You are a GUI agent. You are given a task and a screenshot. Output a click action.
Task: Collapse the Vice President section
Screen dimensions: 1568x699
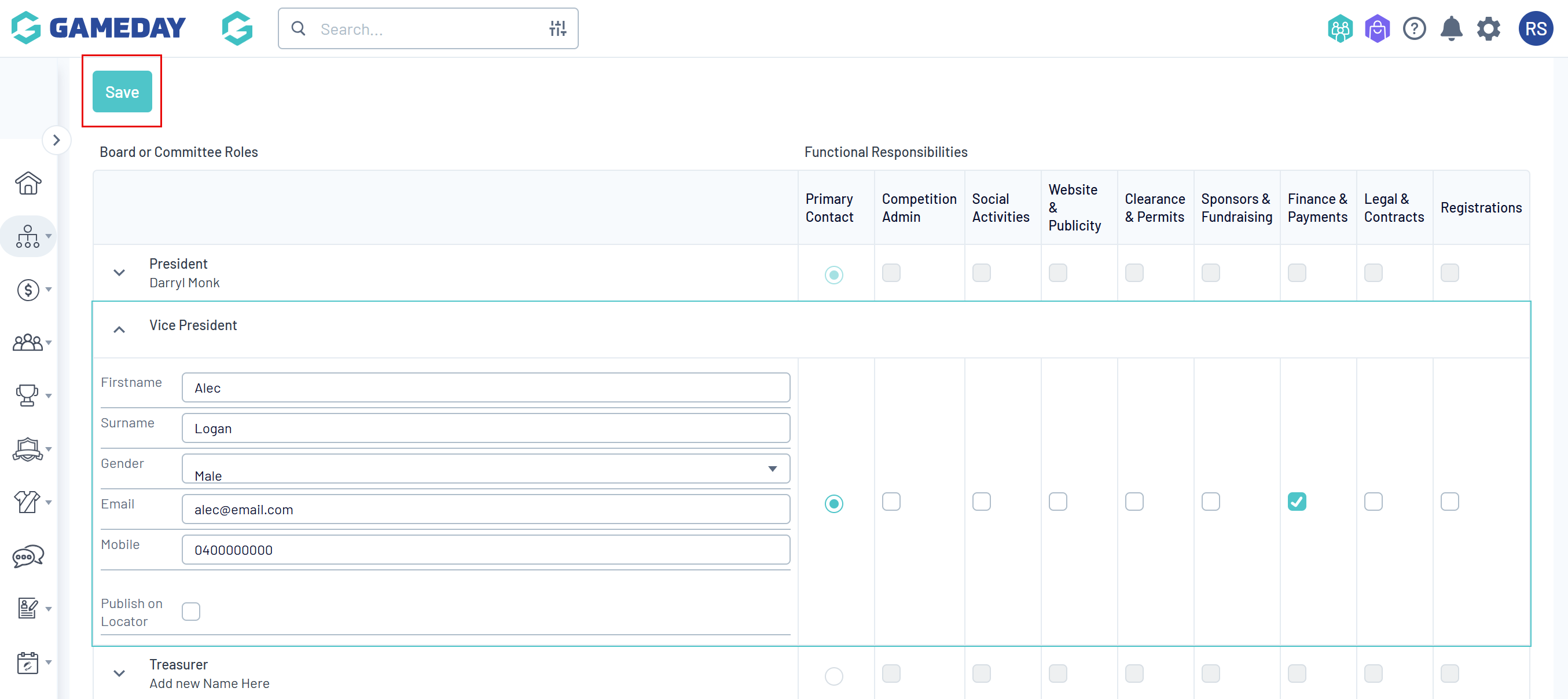[119, 330]
